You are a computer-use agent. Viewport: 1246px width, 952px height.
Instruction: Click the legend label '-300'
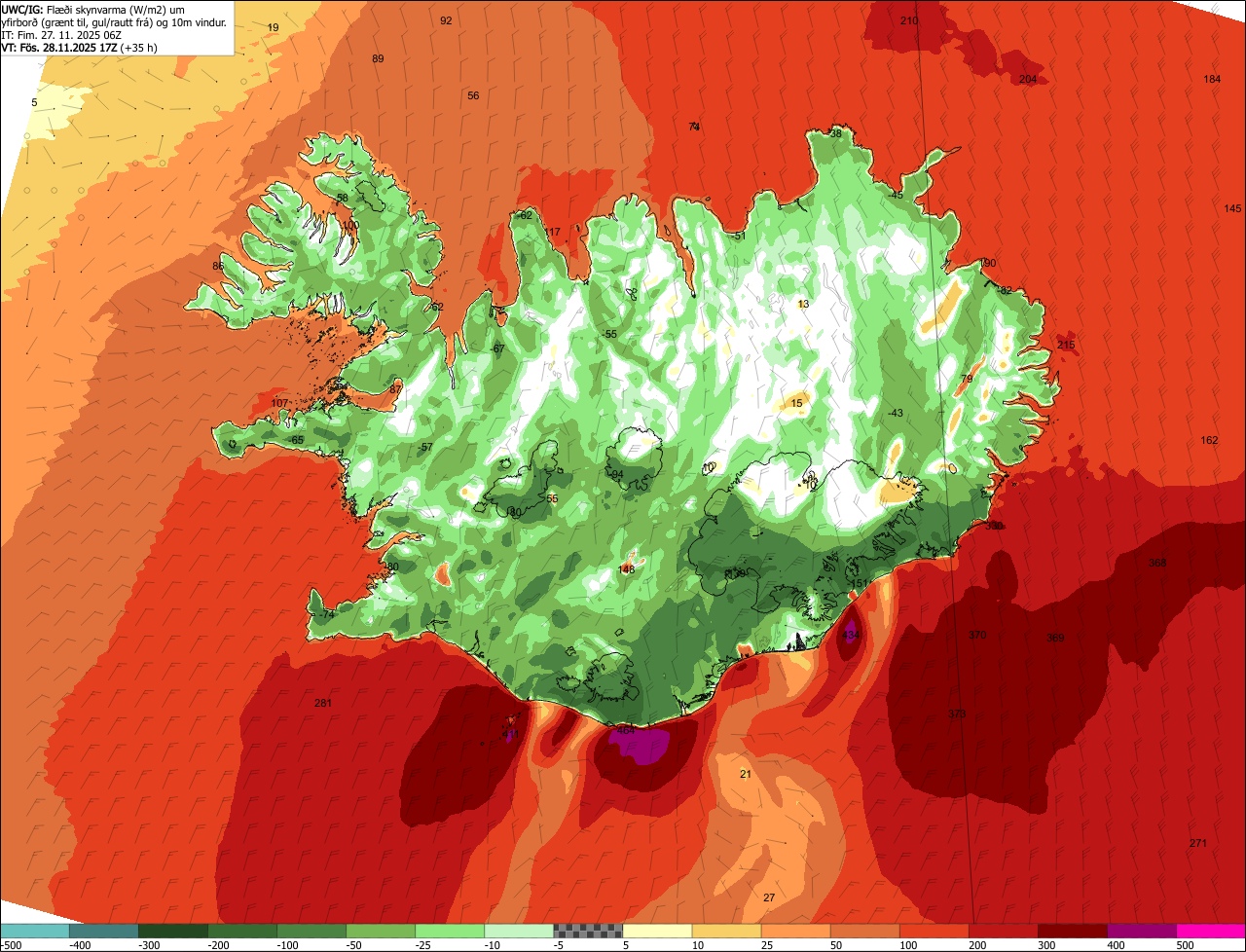(x=149, y=944)
